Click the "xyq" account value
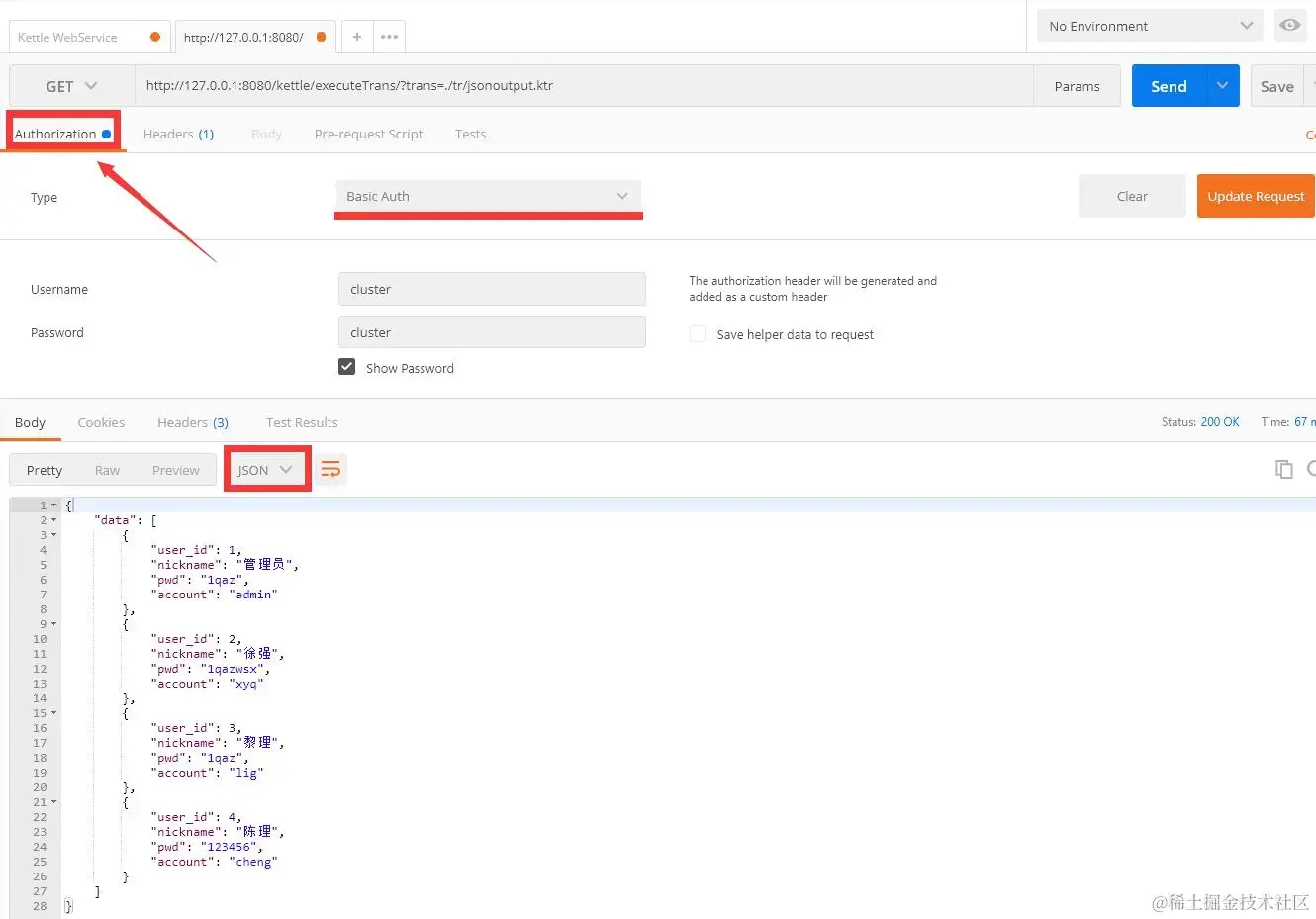The height and width of the screenshot is (919, 1316). tap(246, 684)
